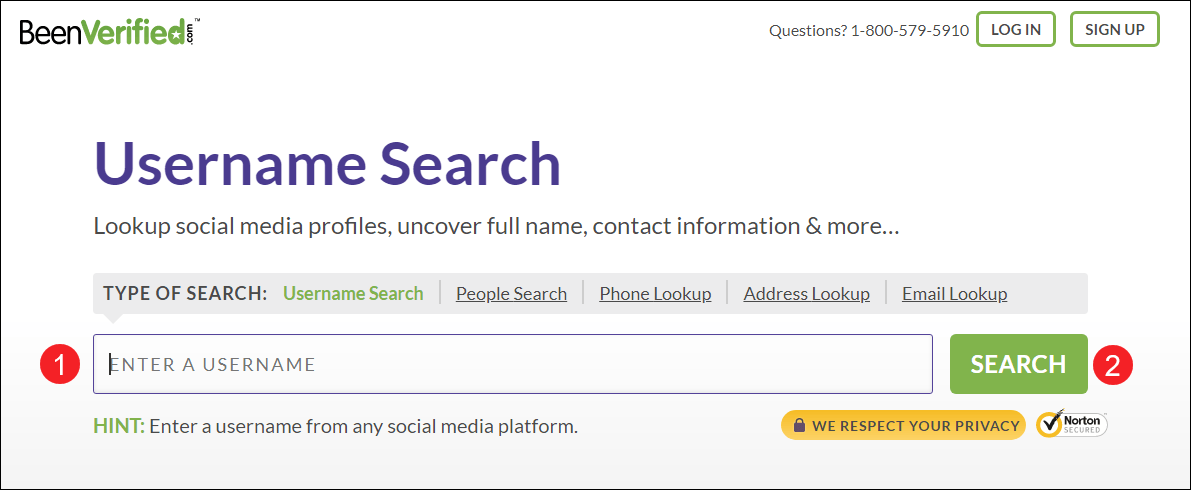Image resolution: width=1191 pixels, height=490 pixels.
Task: Click the HINT text below the field
Action: click(336, 426)
